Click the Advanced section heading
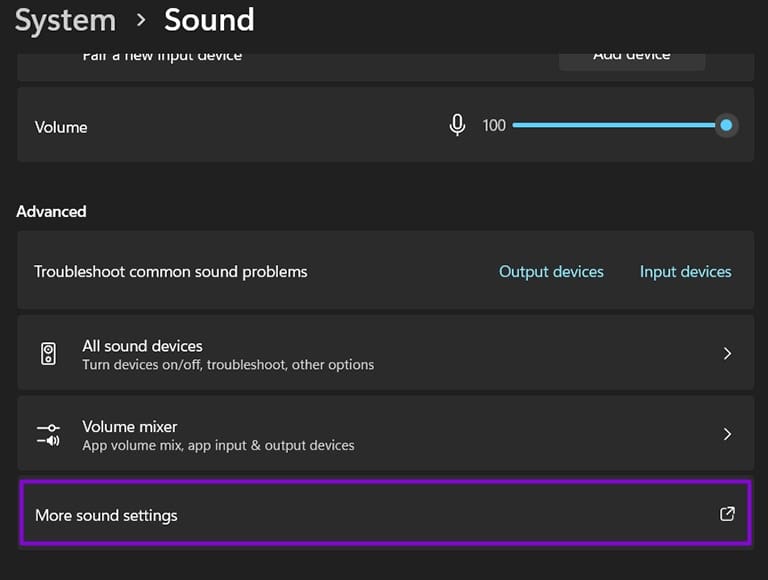The width and height of the screenshot is (768, 580). point(51,212)
